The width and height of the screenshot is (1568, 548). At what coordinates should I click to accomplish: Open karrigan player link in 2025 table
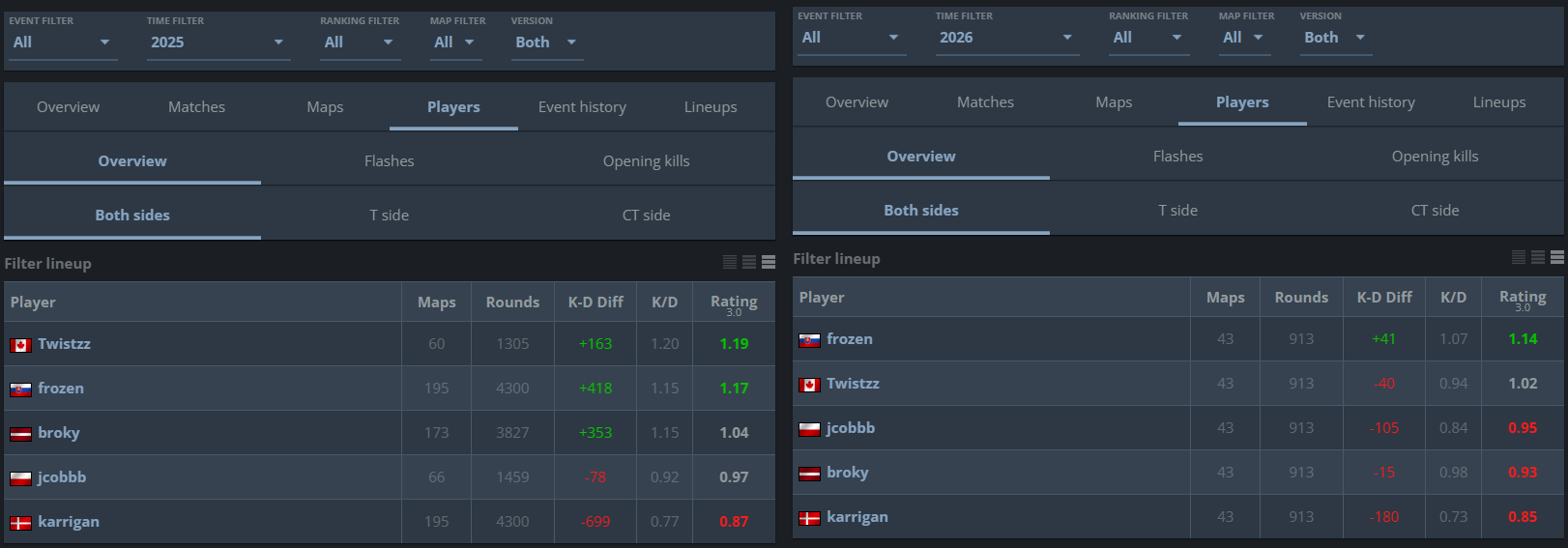click(x=69, y=522)
